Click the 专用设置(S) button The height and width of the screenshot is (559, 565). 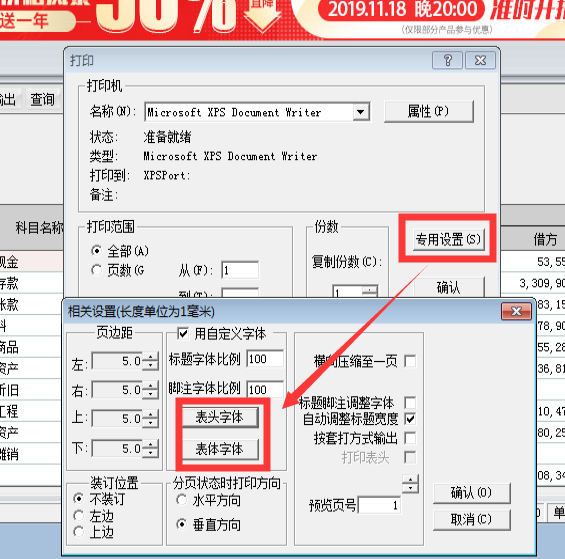point(448,239)
